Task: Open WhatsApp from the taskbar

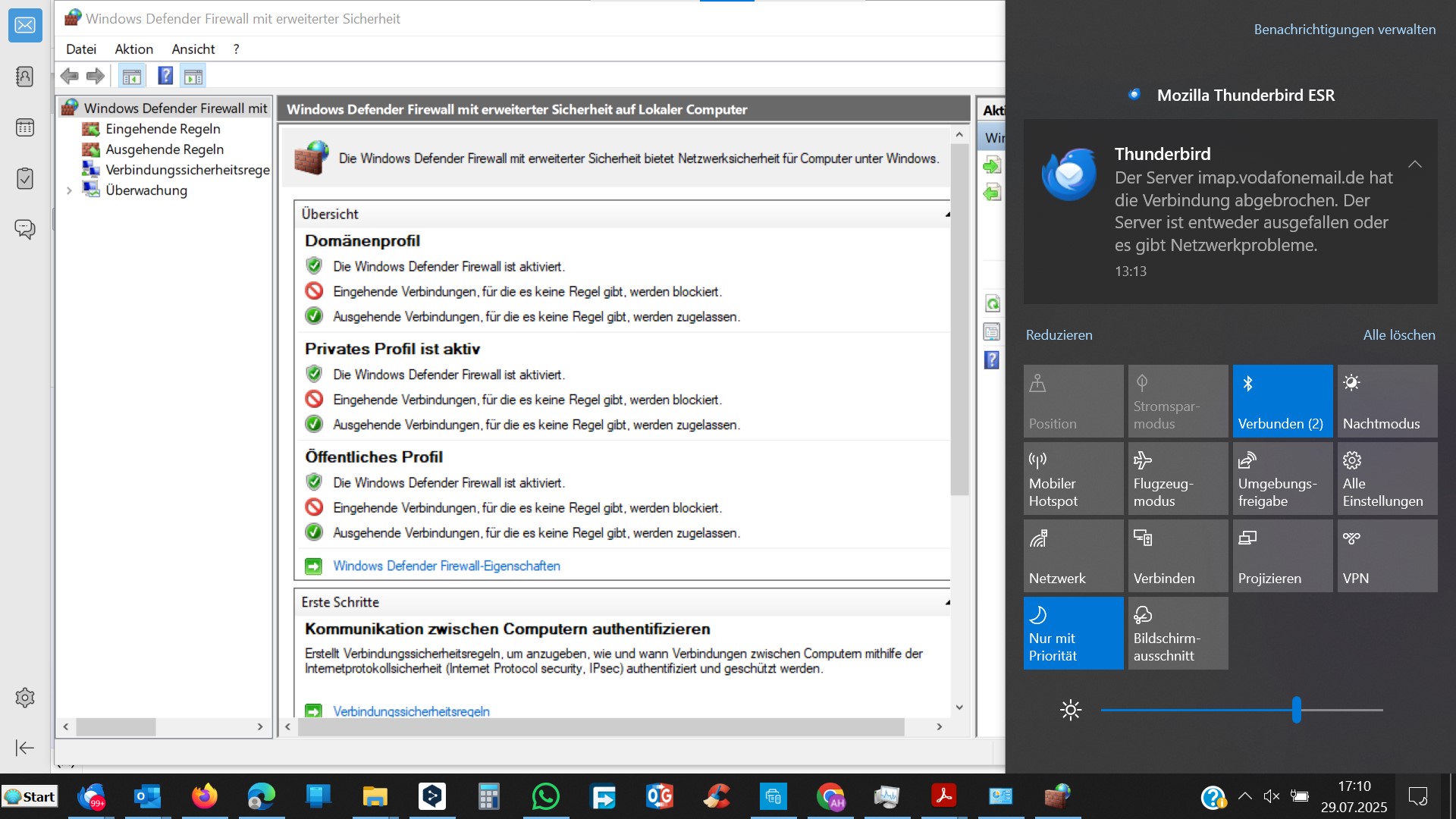Action: click(x=545, y=796)
